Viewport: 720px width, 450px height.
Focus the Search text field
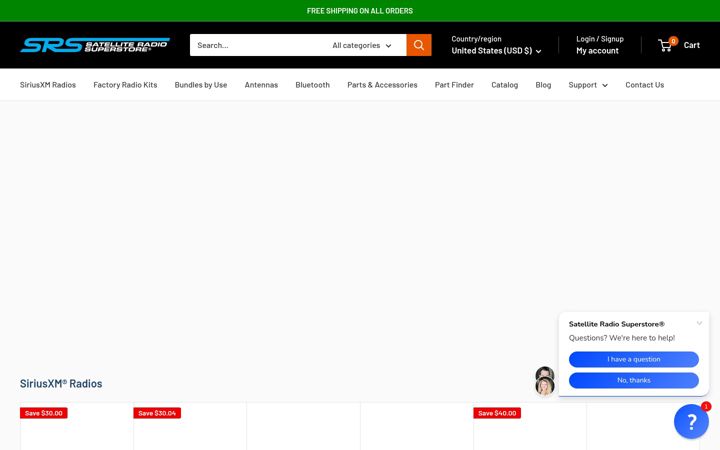pyautogui.click(x=259, y=45)
